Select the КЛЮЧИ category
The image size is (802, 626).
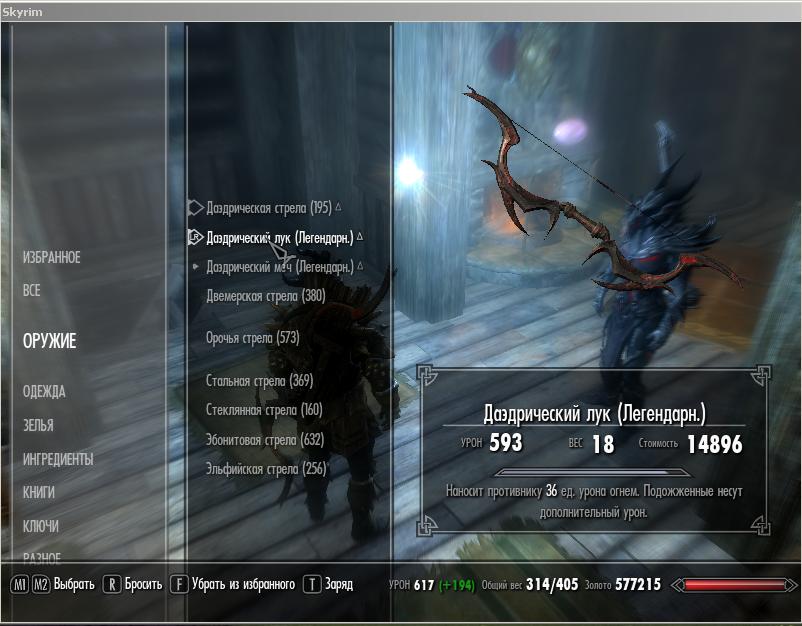[x=40, y=526]
